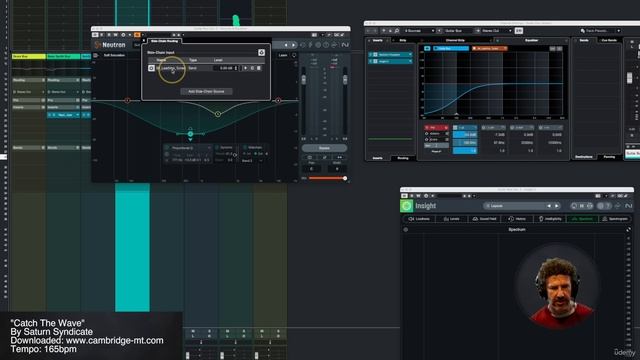Image resolution: width=640 pixels, height=360 pixels.
Task: Delete the side-chain source row
Action: [x=259, y=68]
